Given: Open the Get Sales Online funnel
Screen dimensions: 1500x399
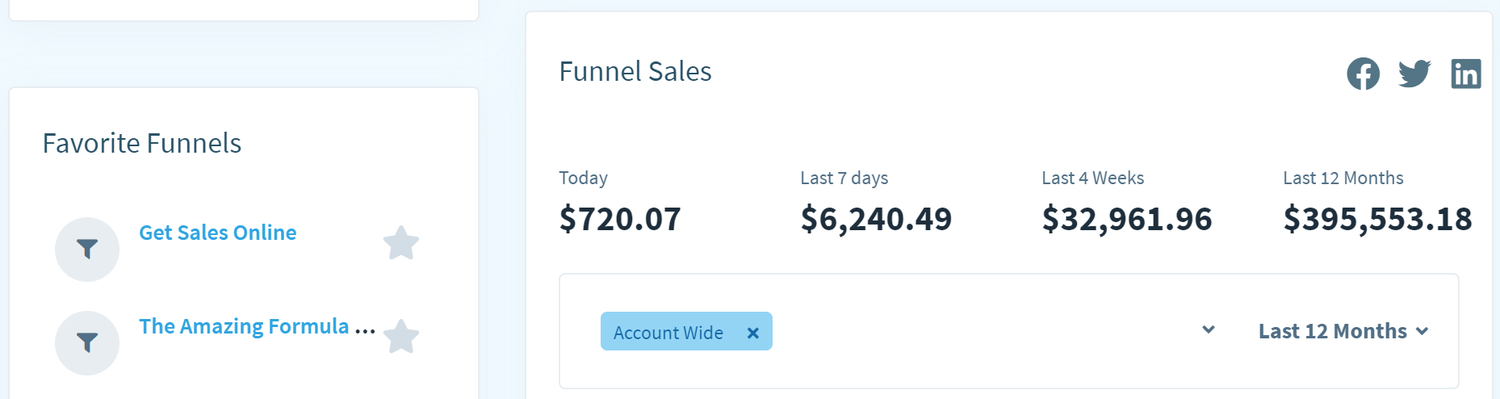Looking at the screenshot, I should pyautogui.click(x=218, y=233).
